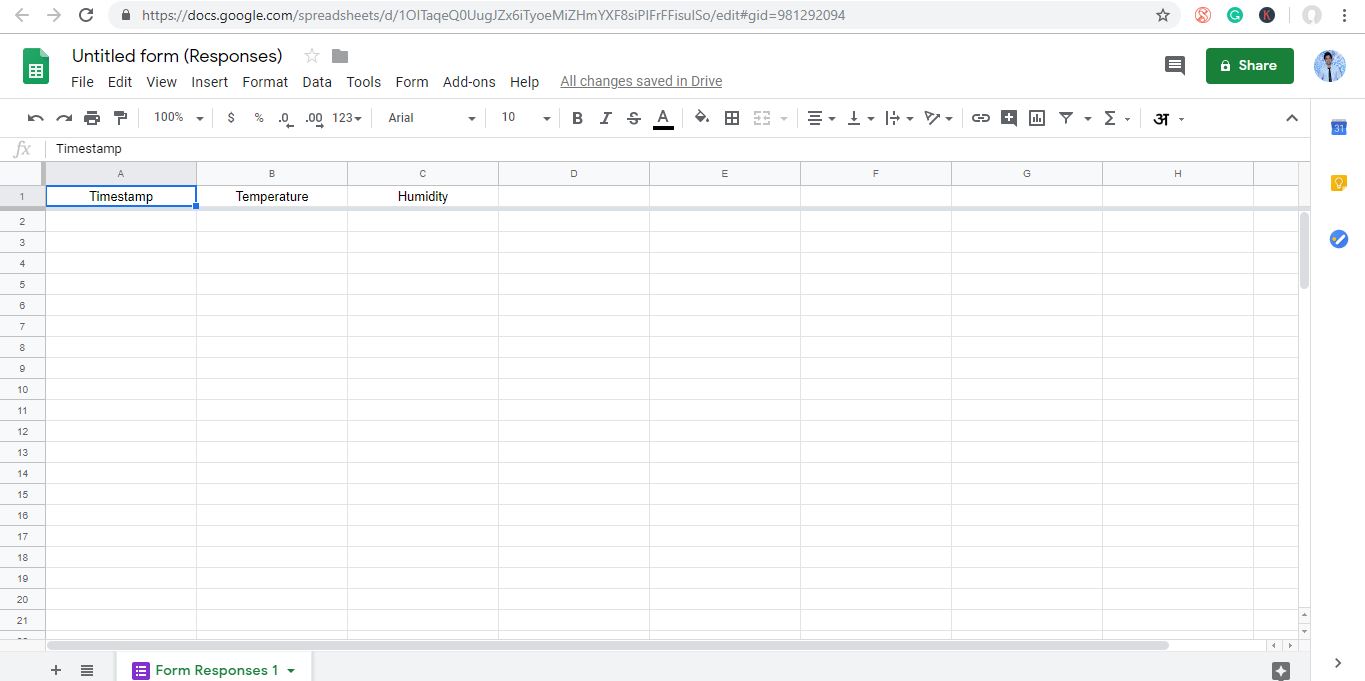Expand the Arial font dropdown
This screenshot has width=1365, height=681.
coord(432,118)
